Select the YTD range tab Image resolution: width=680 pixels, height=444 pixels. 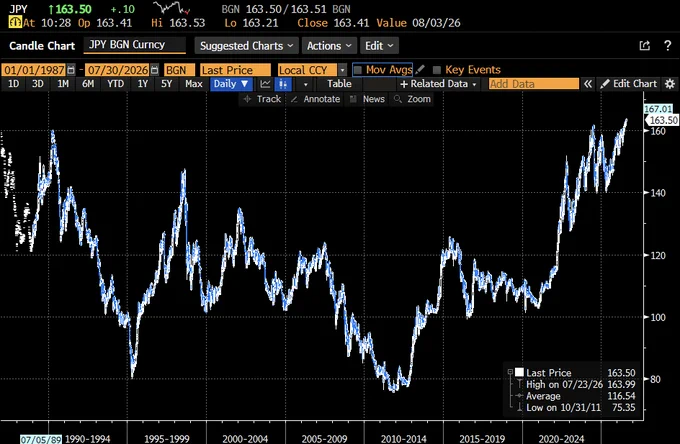pyautogui.click(x=115, y=84)
